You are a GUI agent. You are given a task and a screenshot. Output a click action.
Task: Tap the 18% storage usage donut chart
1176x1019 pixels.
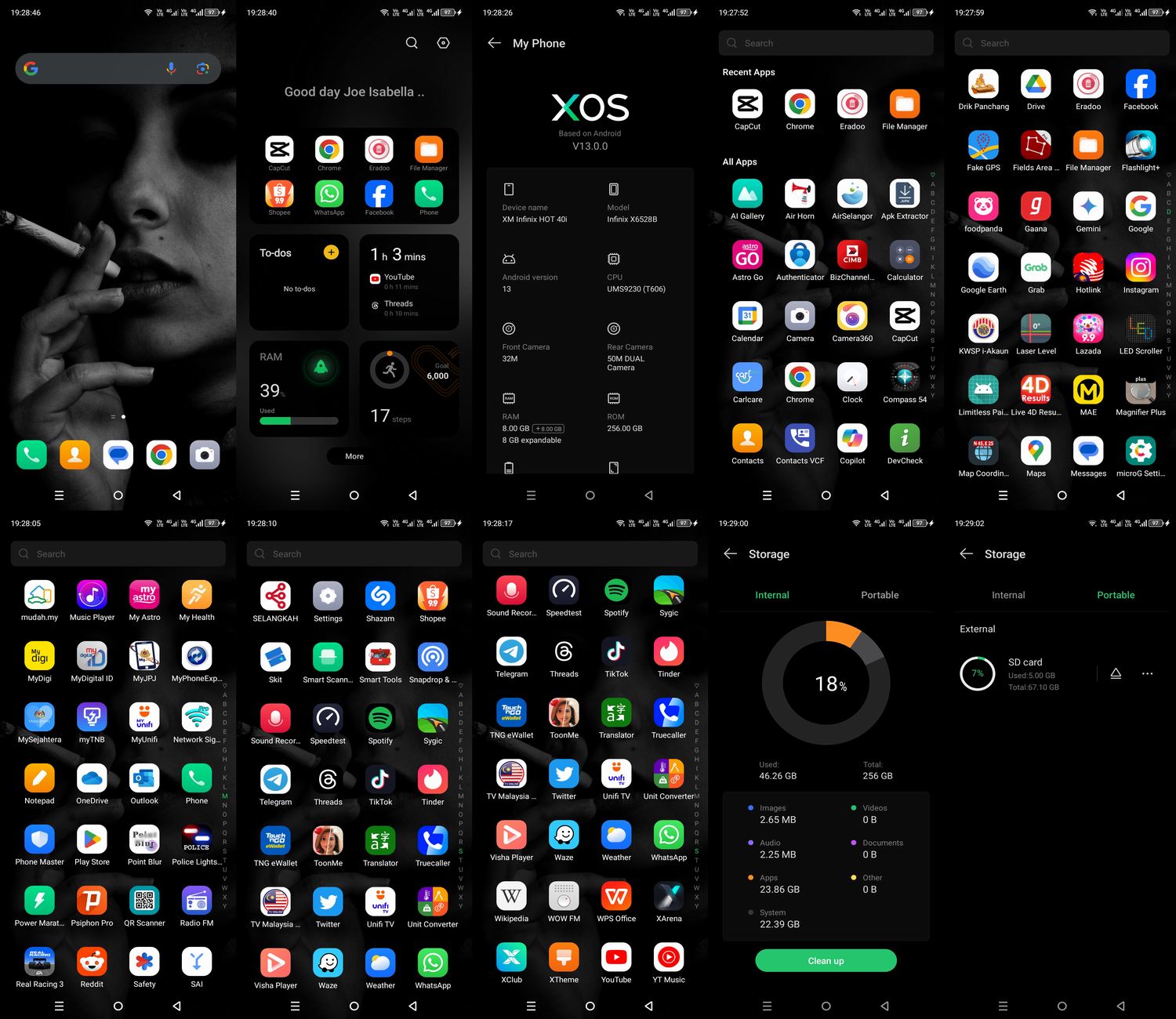[826, 684]
